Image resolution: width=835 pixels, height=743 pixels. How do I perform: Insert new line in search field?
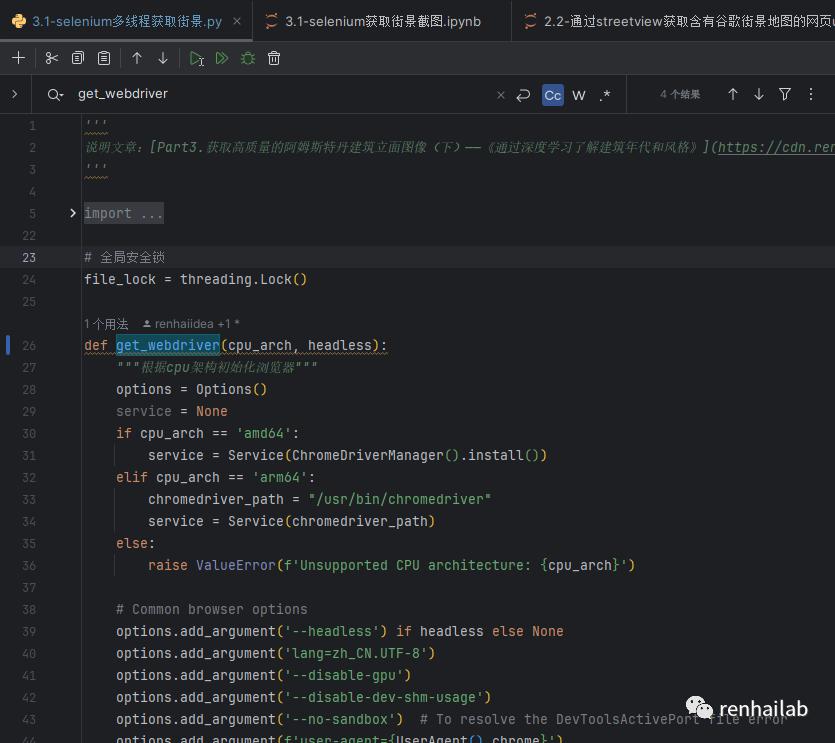[x=523, y=95]
